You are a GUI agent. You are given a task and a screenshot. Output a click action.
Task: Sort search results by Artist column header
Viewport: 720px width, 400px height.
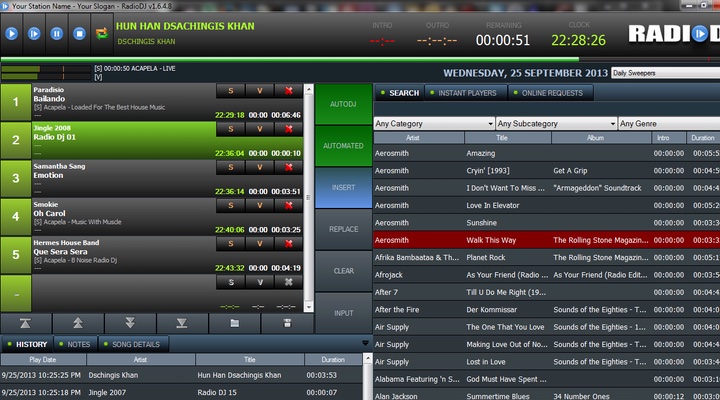(419, 138)
